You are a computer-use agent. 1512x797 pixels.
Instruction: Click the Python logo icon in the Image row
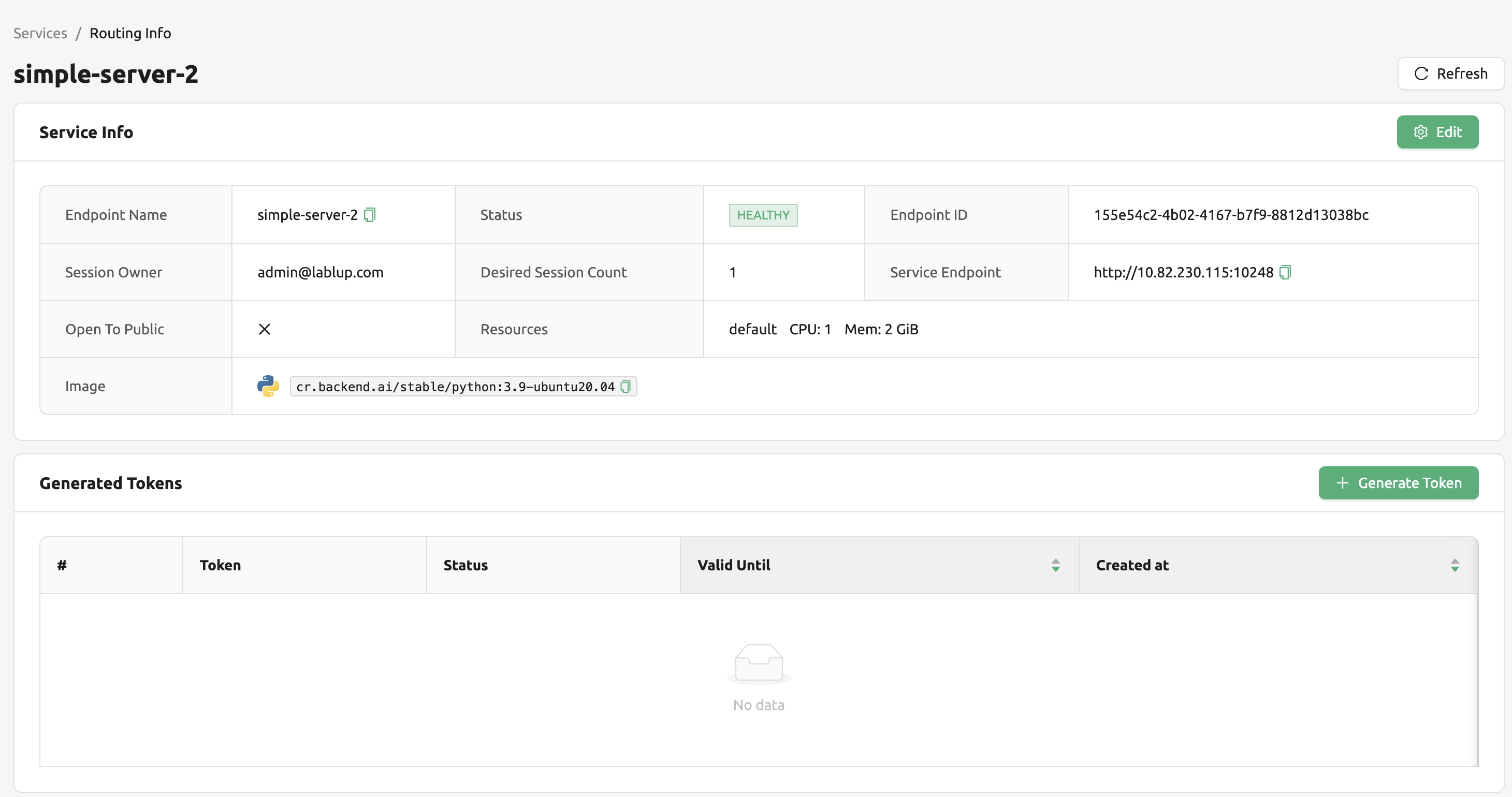pos(268,387)
